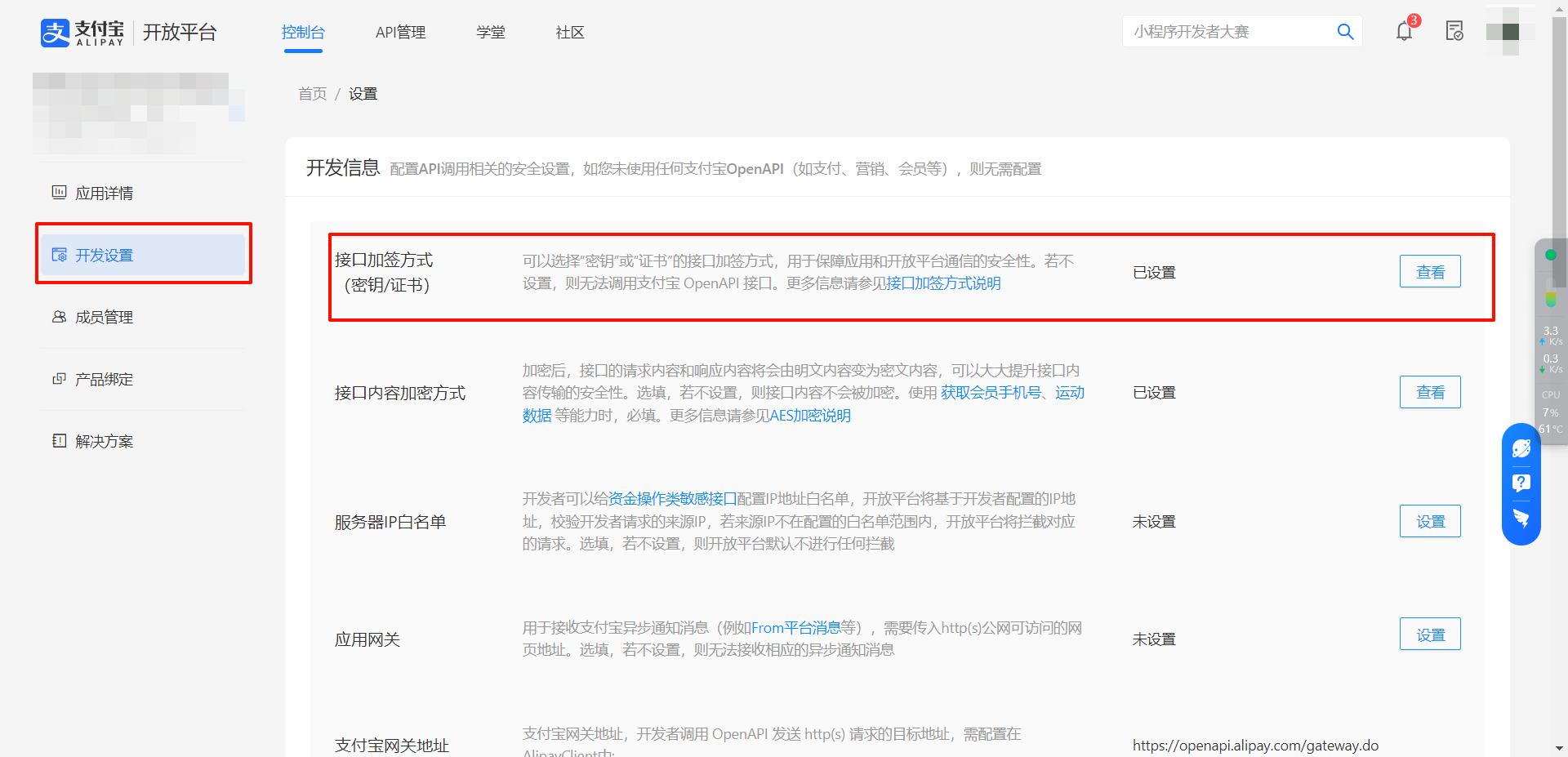This screenshot has width=1568, height=757.
Task: Click the 首页 breadcrumb link
Action: 311,93
